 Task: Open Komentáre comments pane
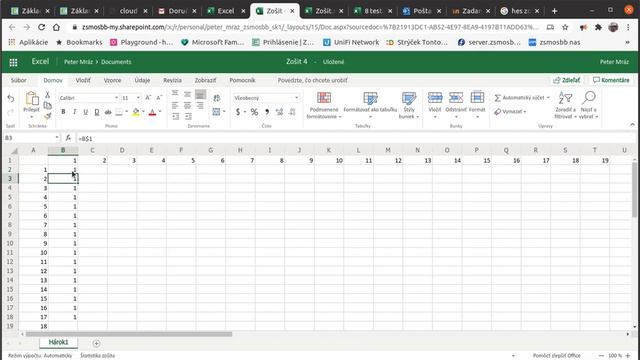tap(611, 80)
